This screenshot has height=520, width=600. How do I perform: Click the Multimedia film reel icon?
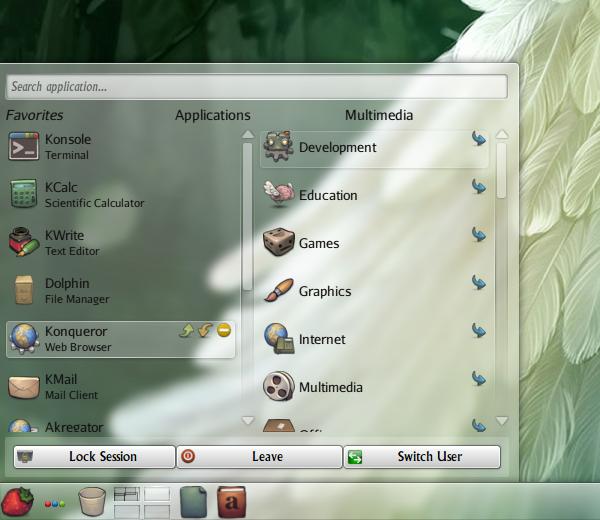tap(279, 386)
